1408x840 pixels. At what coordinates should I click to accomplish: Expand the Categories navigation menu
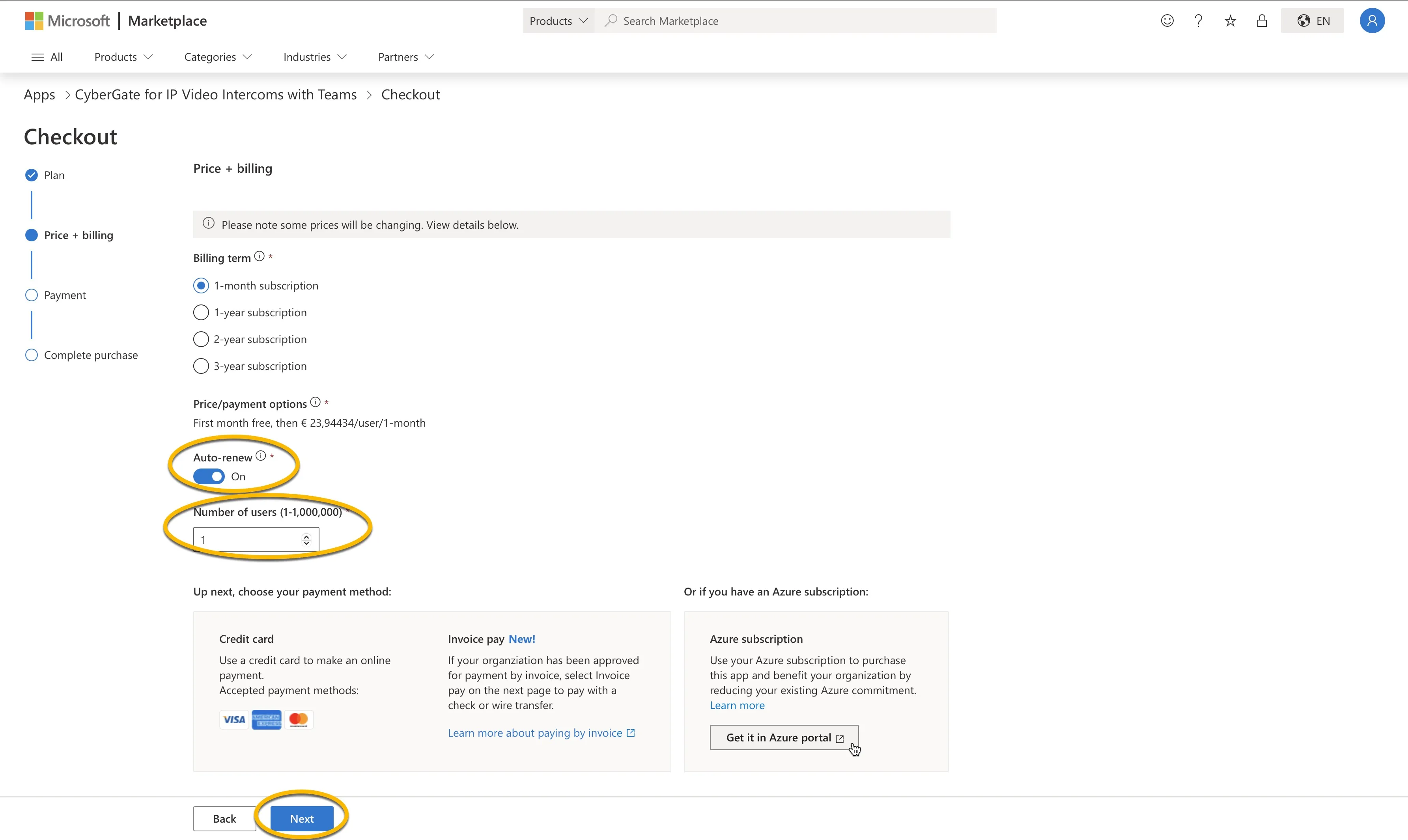coord(218,57)
